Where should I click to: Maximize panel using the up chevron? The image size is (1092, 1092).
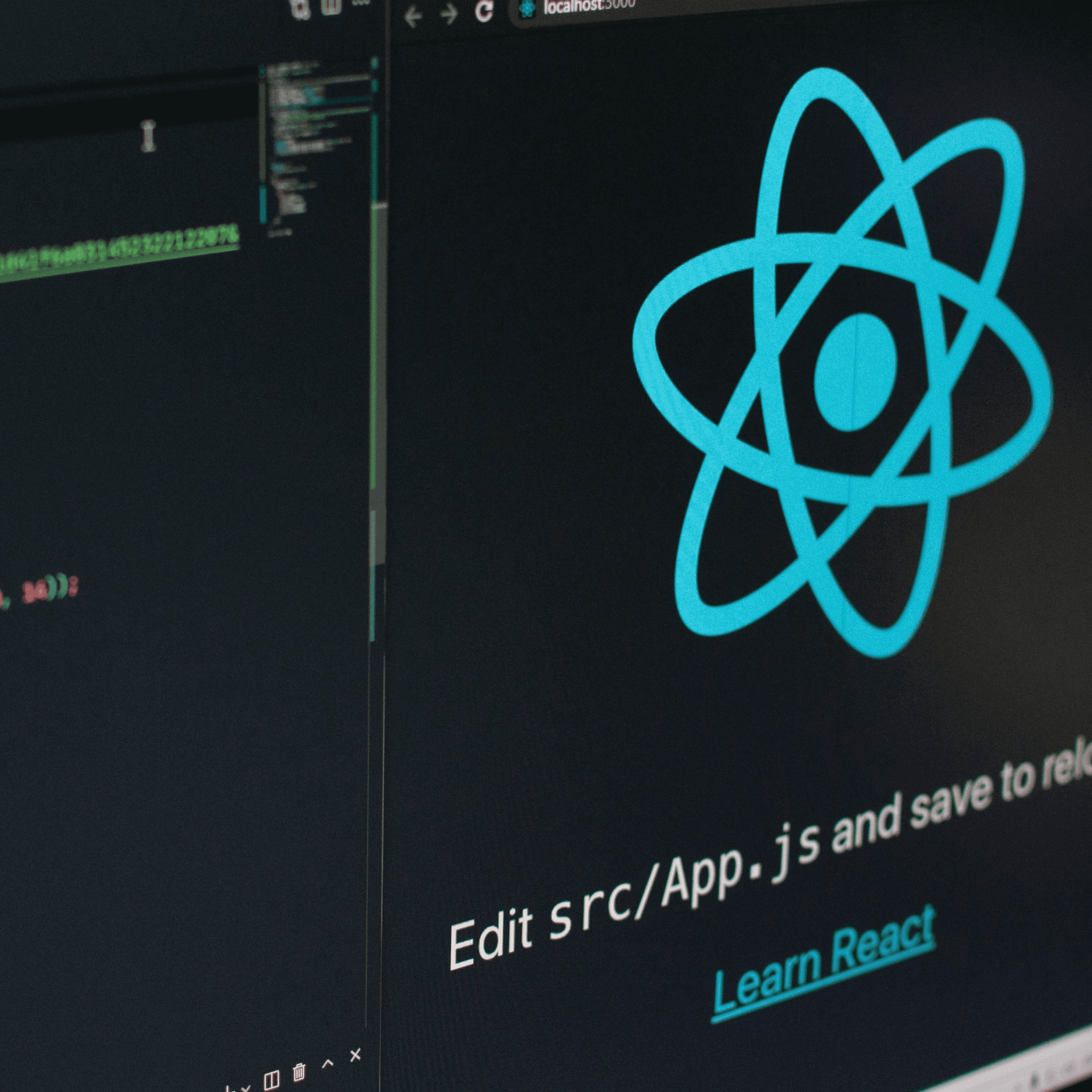(327, 1063)
